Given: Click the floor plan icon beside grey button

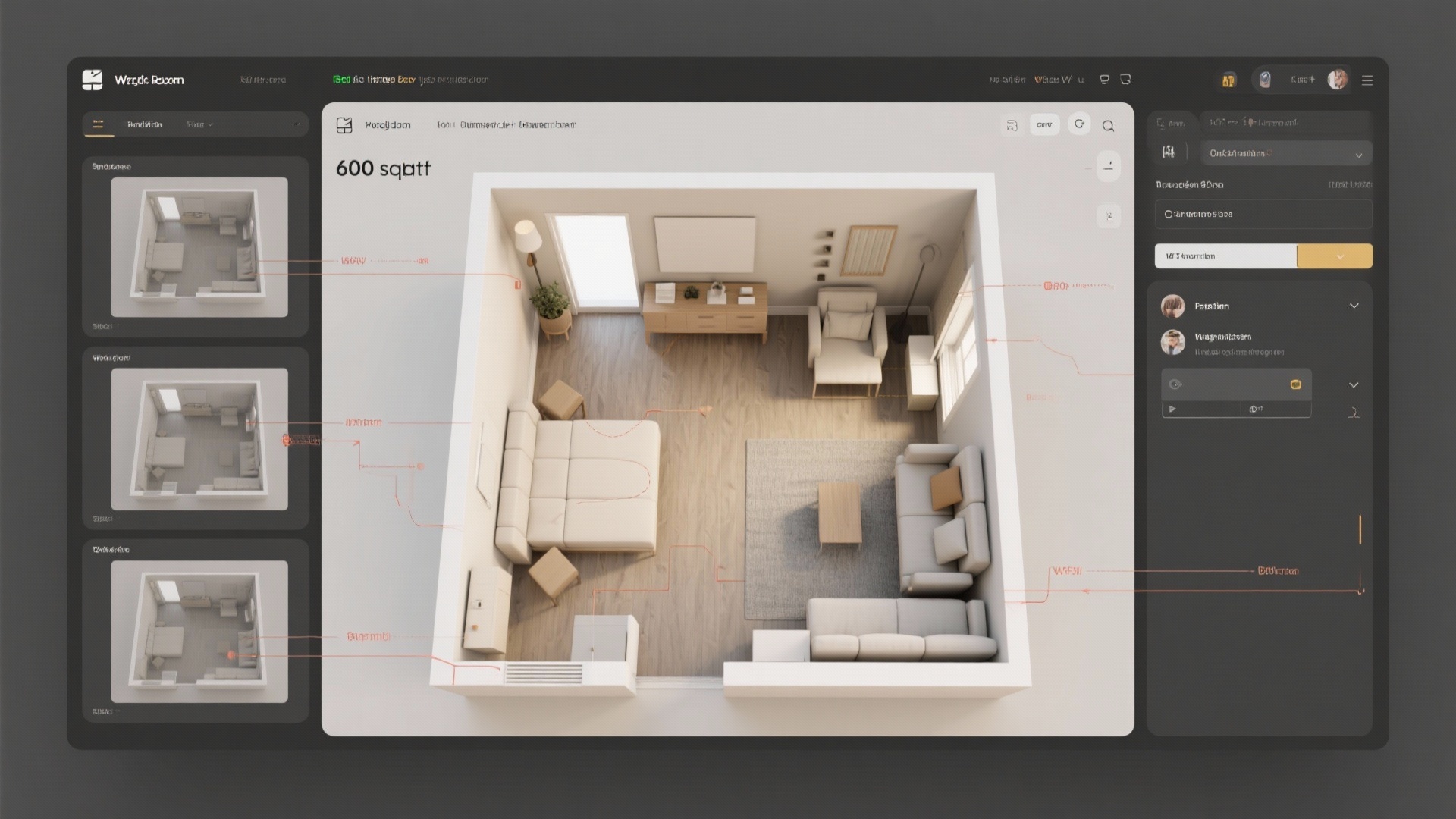Looking at the screenshot, I should pos(1012,126).
